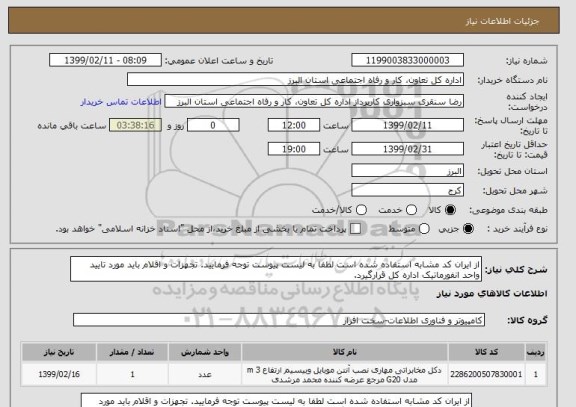Click the اطلاعات کالاهای مورد نیاز heading

click(x=492, y=293)
